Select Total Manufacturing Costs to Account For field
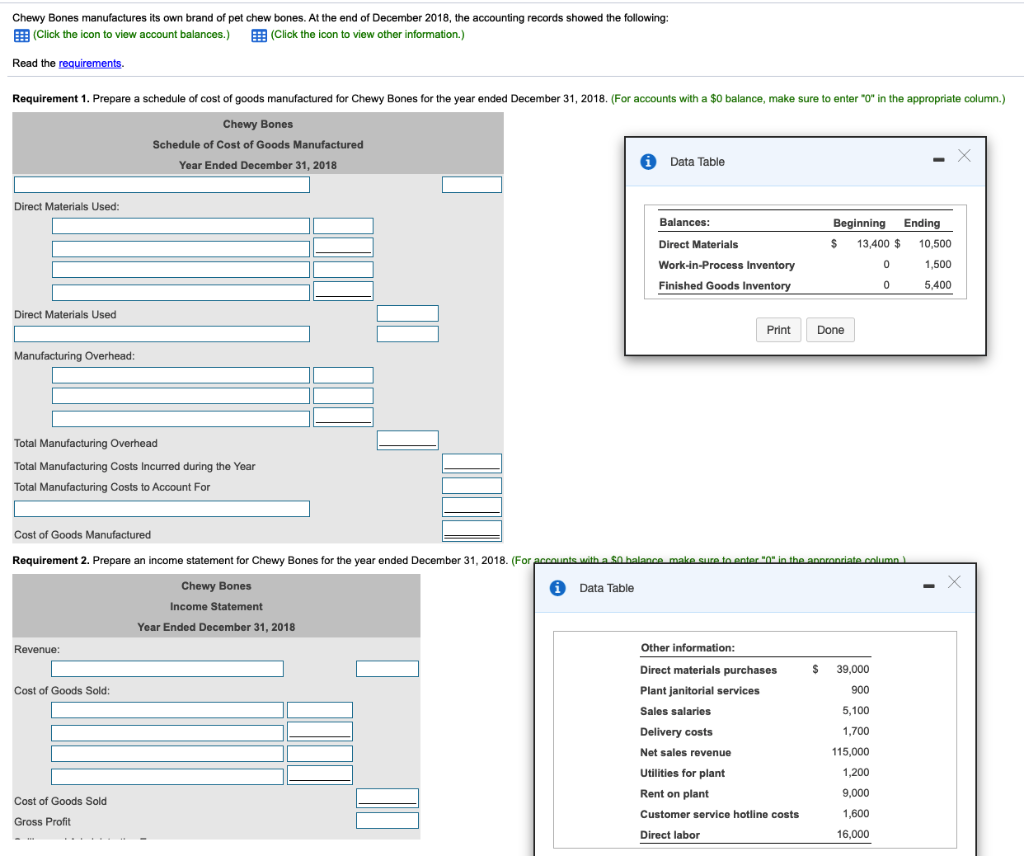The height and width of the screenshot is (856, 1024). 472,486
